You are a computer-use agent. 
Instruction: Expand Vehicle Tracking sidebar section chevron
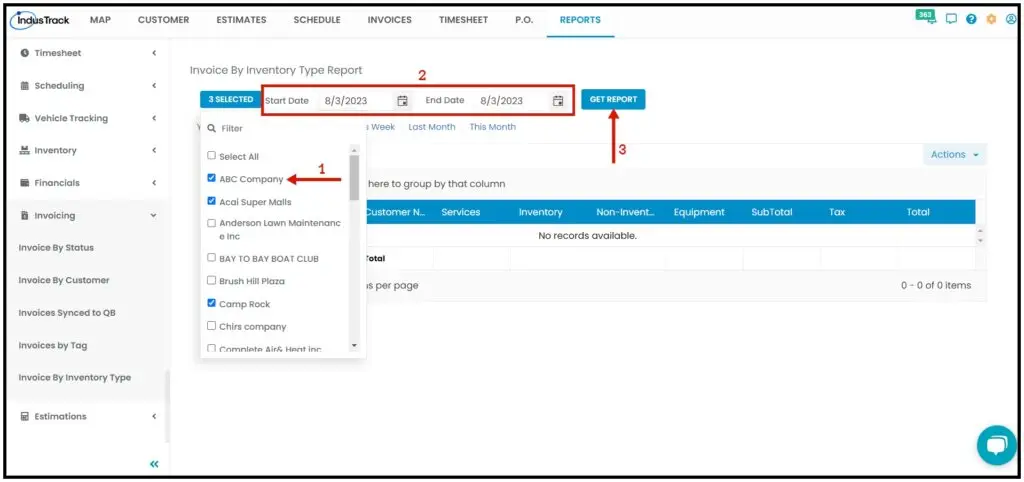pos(154,118)
